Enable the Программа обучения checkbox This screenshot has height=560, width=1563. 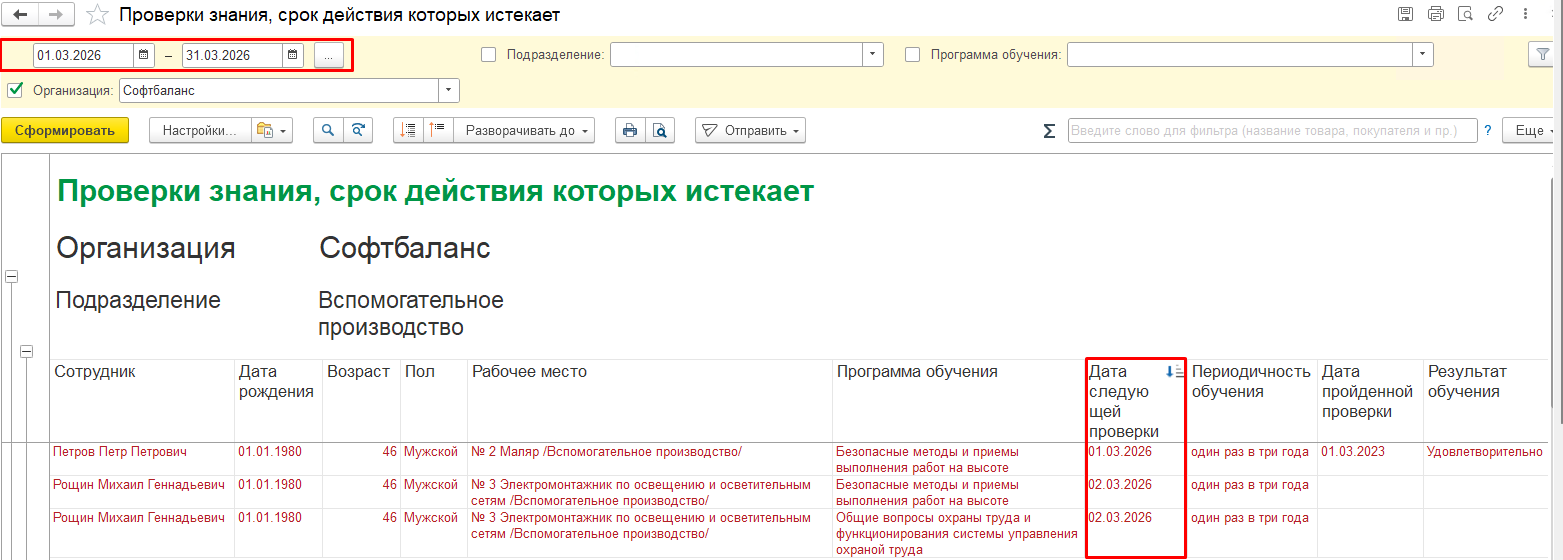click(913, 55)
